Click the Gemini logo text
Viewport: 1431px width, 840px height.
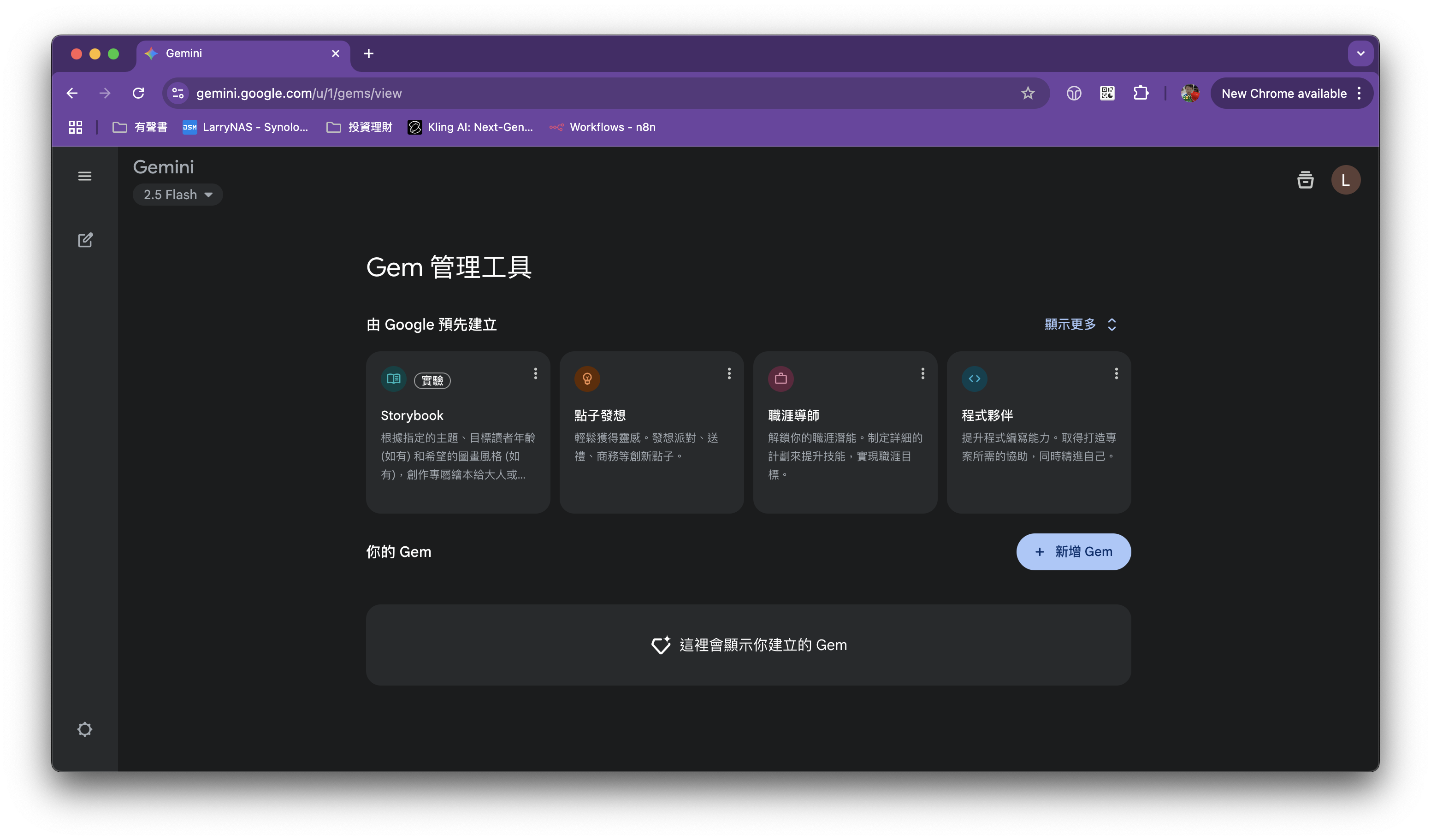(164, 167)
